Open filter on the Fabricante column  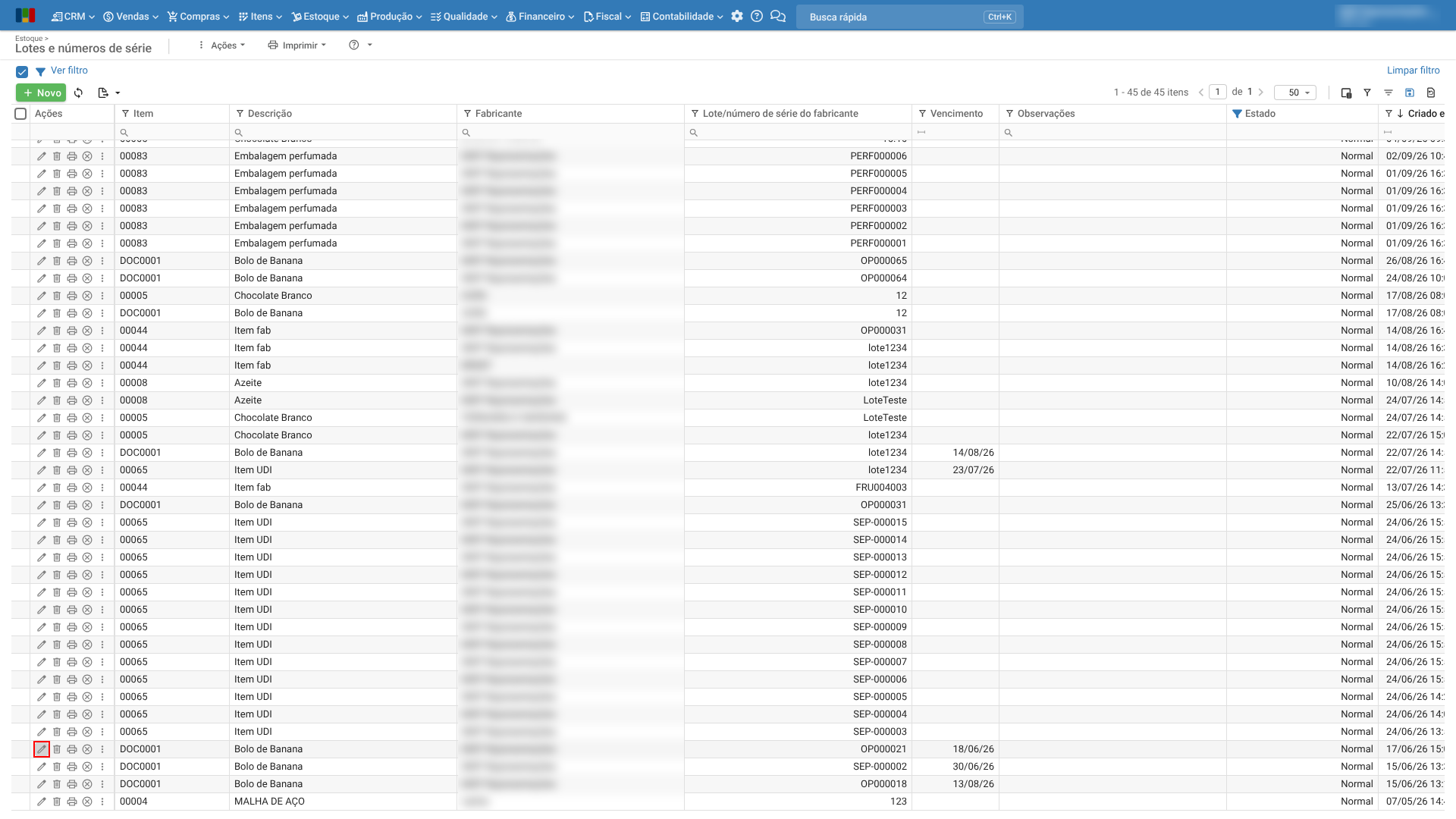pos(467,114)
